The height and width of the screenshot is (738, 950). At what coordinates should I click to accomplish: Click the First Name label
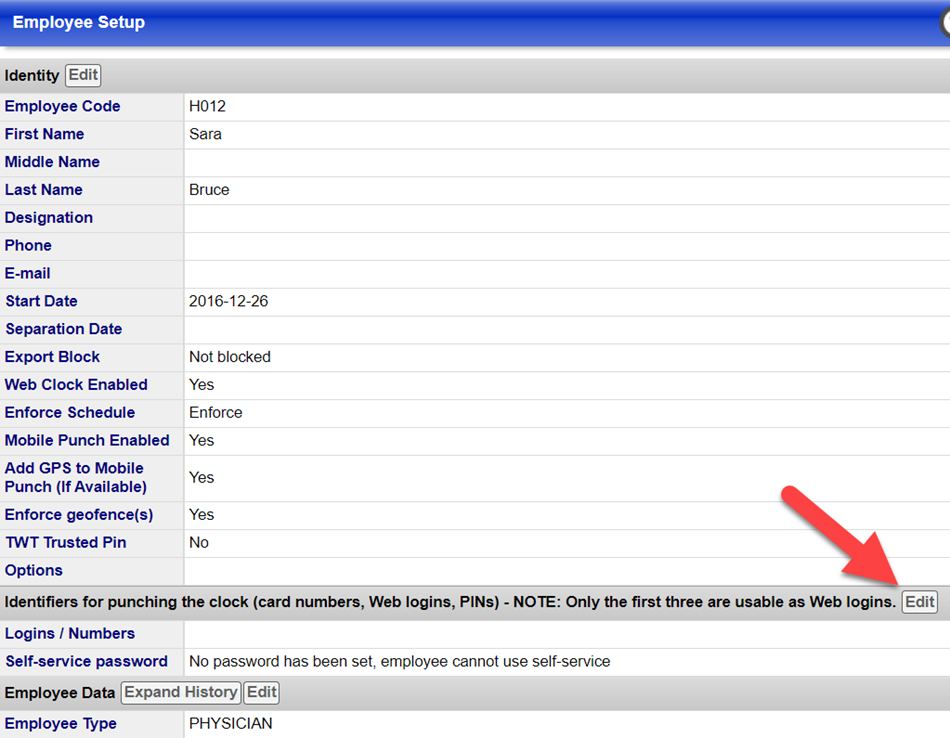click(44, 134)
